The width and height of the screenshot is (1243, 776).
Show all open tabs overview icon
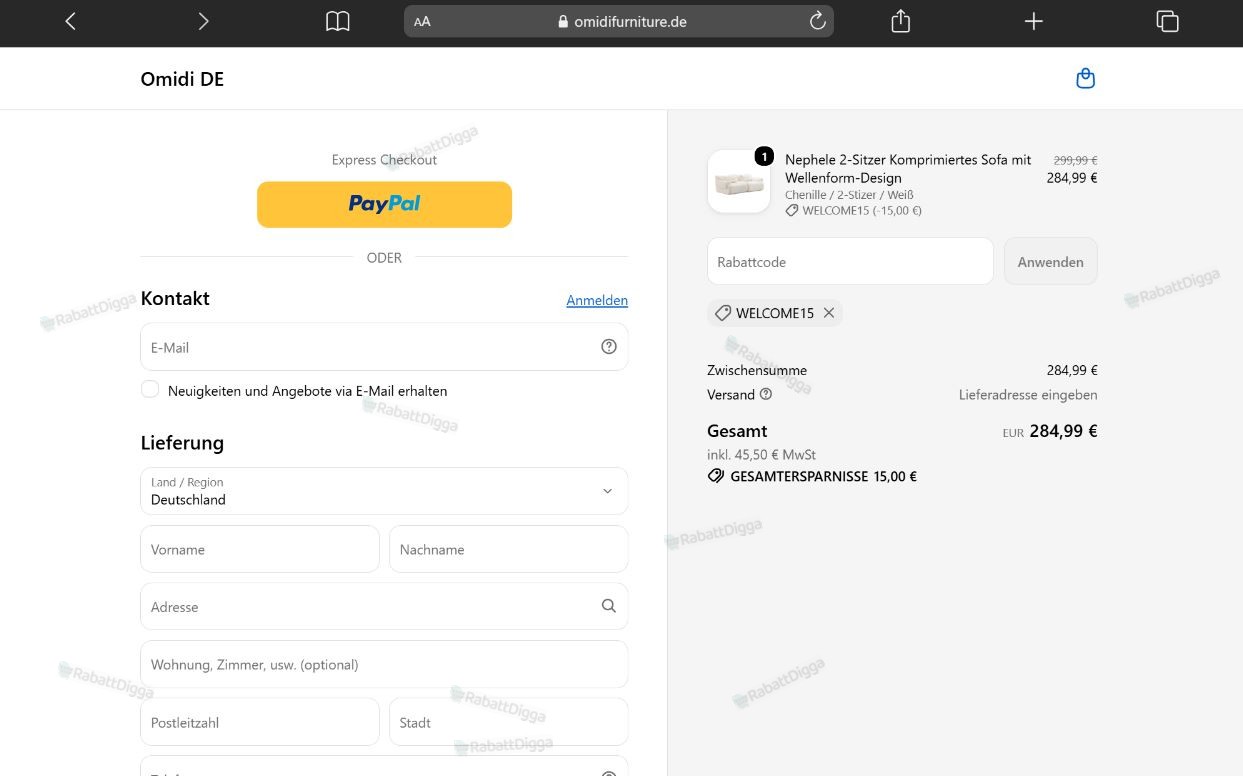[x=1167, y=21]
